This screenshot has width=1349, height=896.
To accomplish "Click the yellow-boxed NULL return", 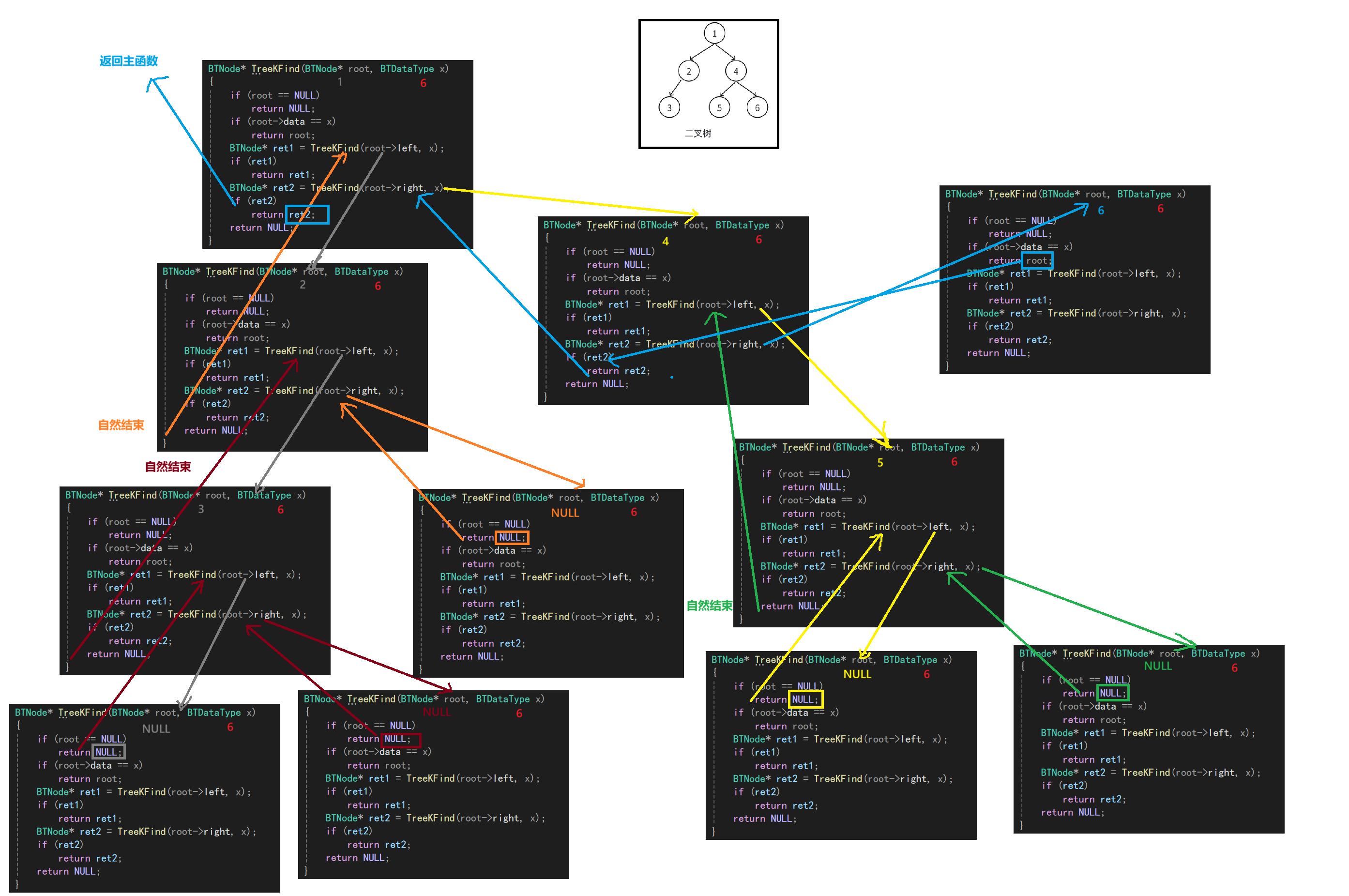I will pos(804,699).
